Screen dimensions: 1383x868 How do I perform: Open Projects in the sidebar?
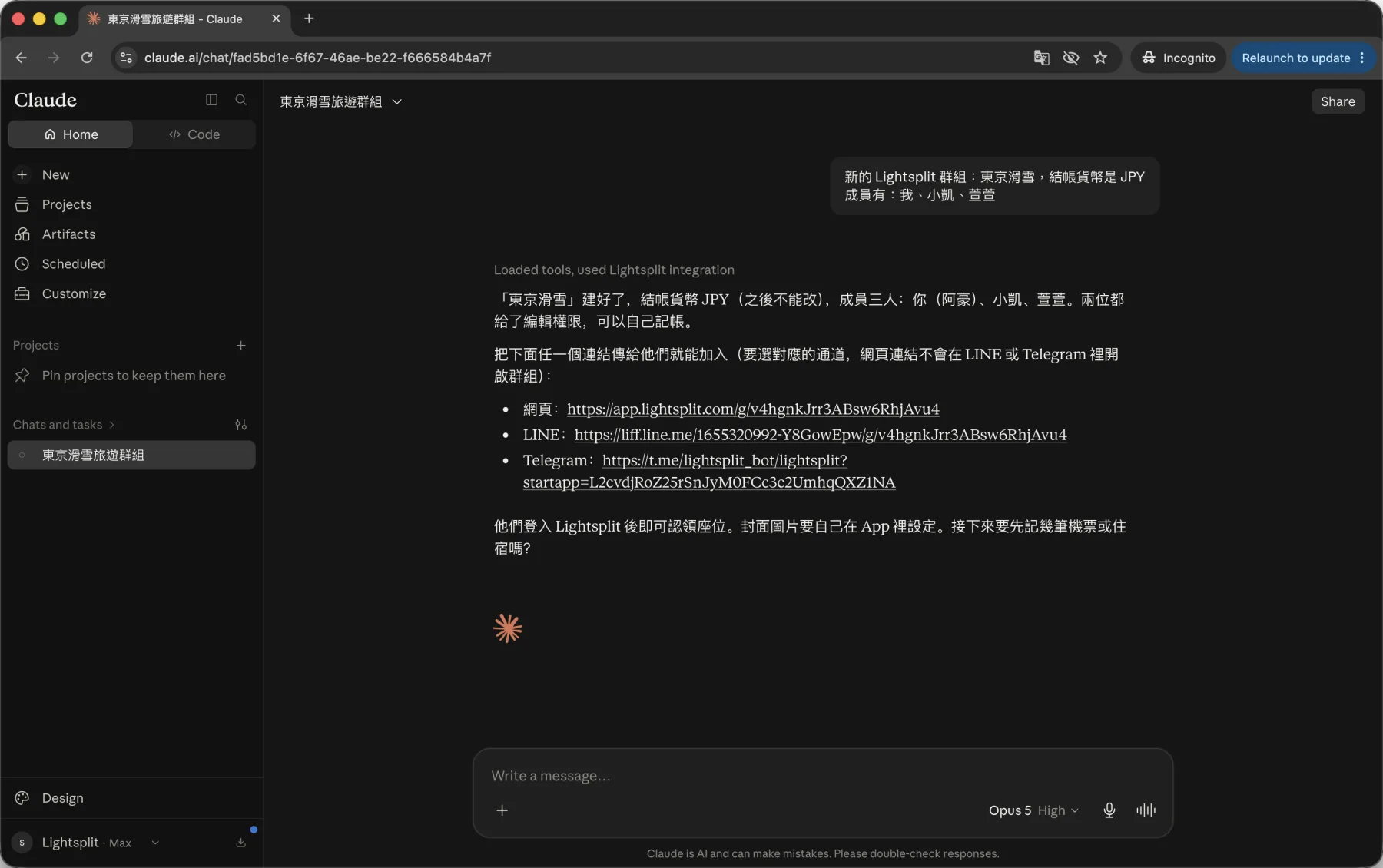tap(131, 204)
